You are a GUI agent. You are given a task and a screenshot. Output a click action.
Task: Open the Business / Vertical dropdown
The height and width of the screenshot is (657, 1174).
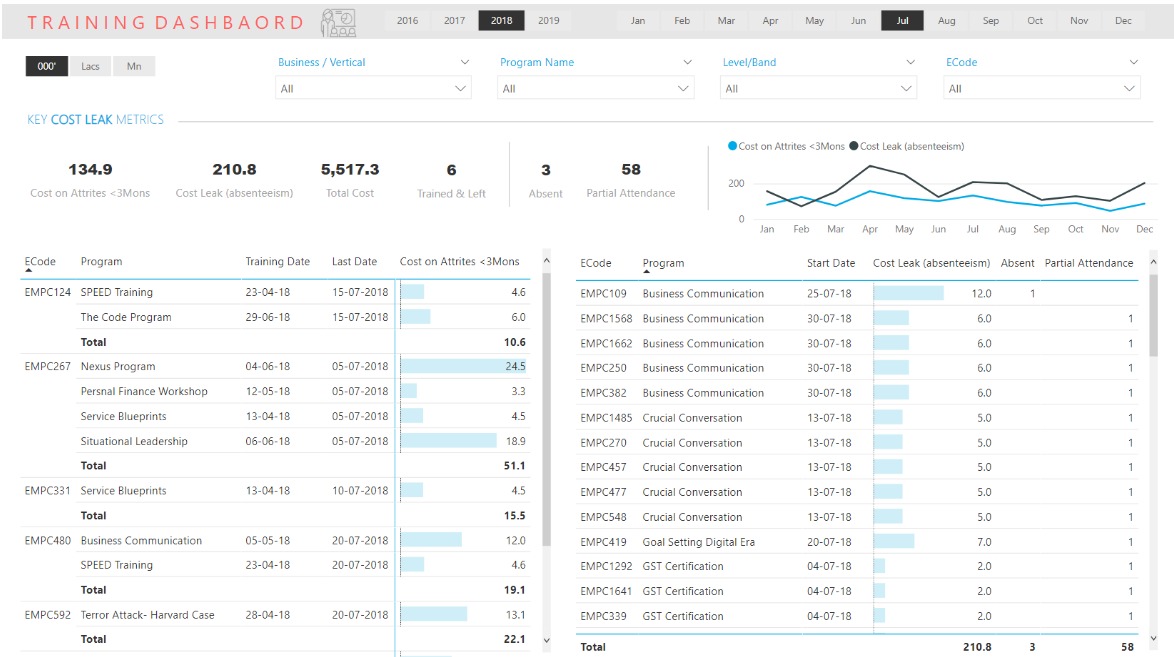373,89
